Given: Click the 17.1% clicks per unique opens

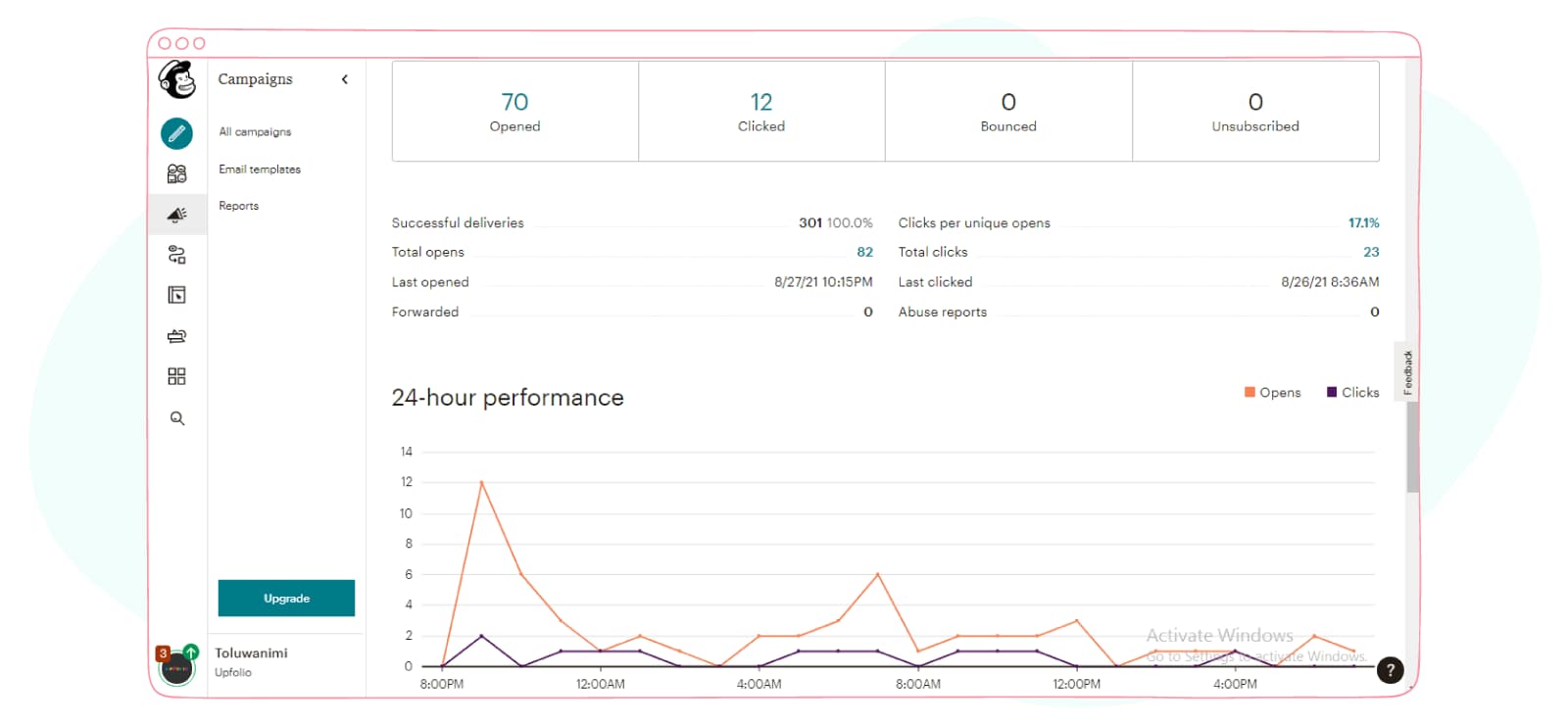Looking at the screenshot, I should pos(1363,222).
